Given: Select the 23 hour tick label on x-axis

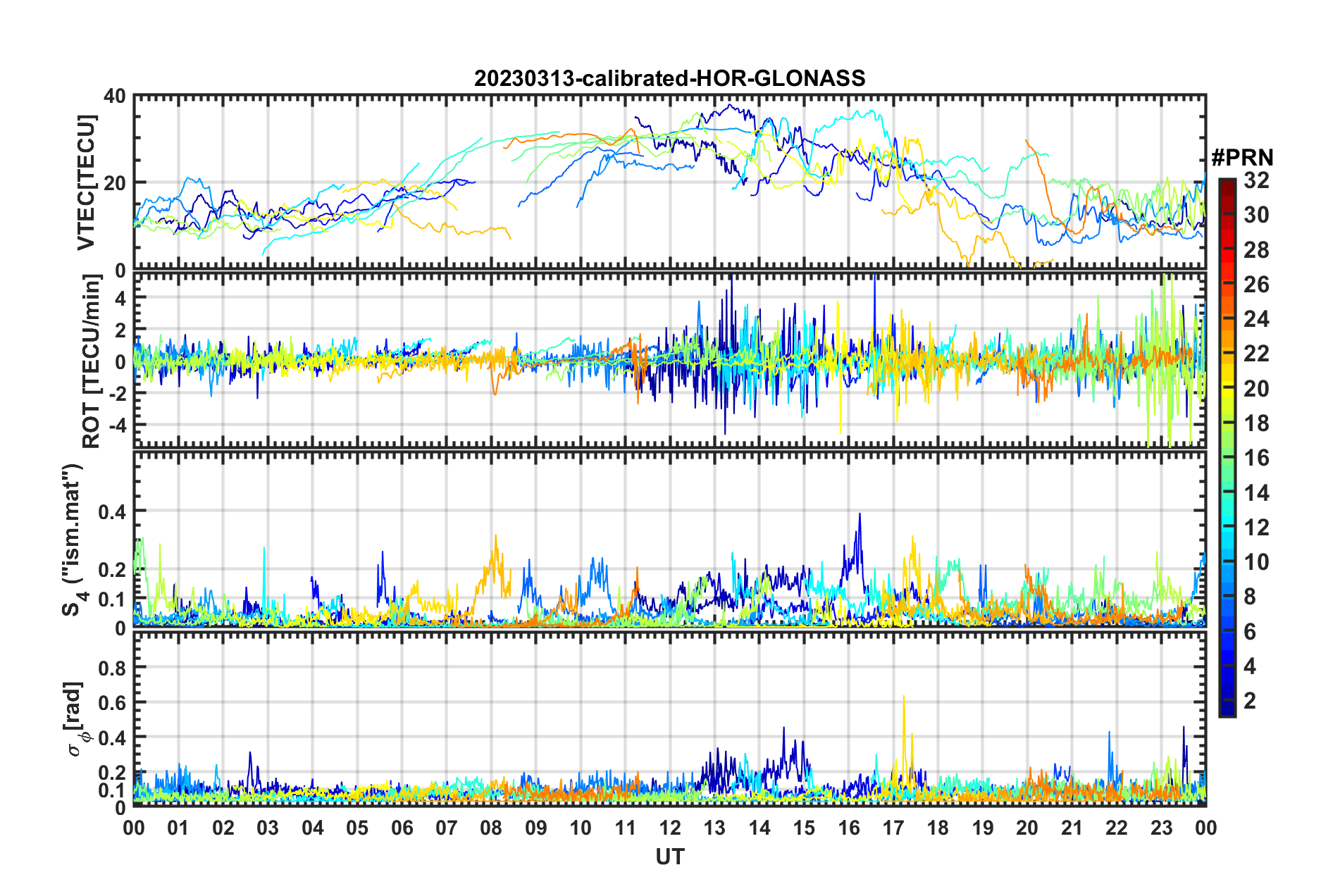Looking at the screenshot, I should (x=1161, y=828).
